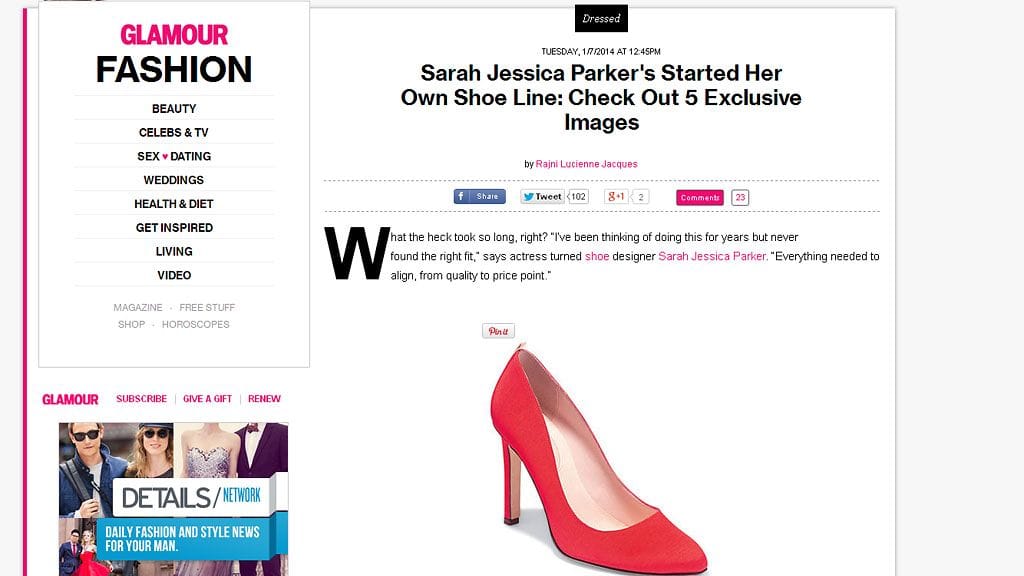Viewport: 1024px width, 576px height.
Task: Click the Pin it button above shoe
Action: (498, 331)
